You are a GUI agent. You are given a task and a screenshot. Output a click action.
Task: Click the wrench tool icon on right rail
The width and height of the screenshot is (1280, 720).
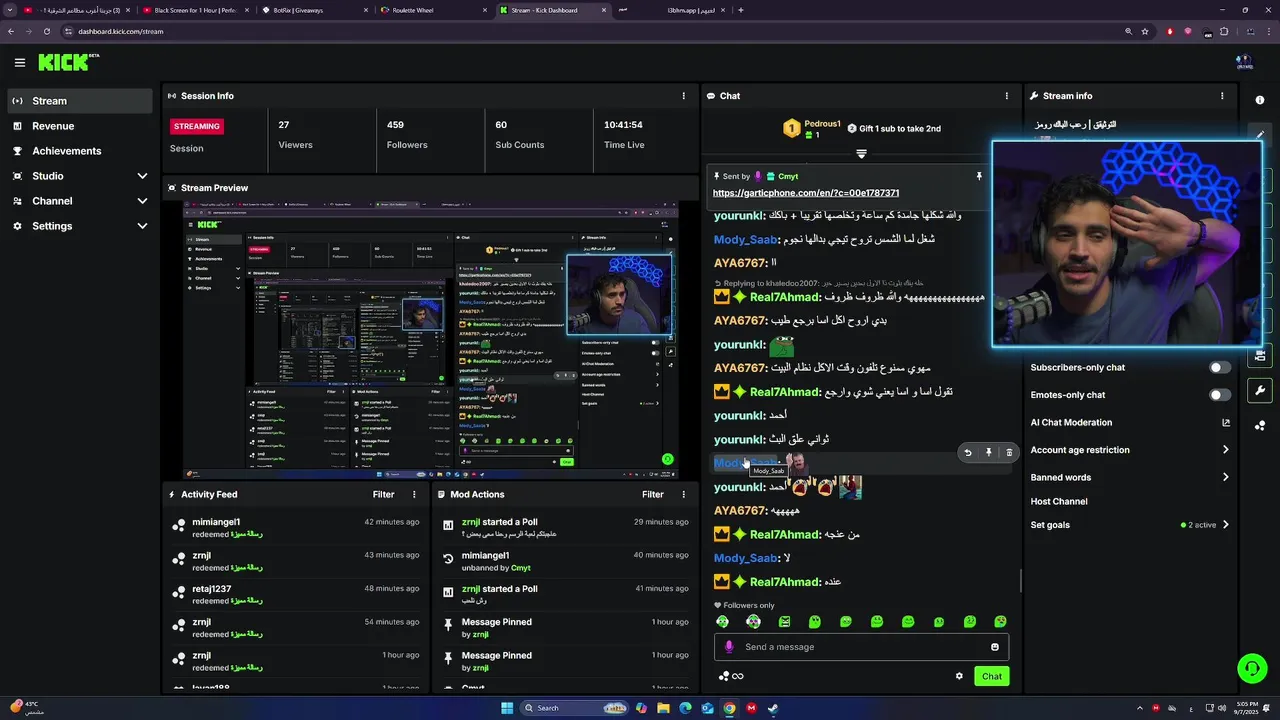1260,390
